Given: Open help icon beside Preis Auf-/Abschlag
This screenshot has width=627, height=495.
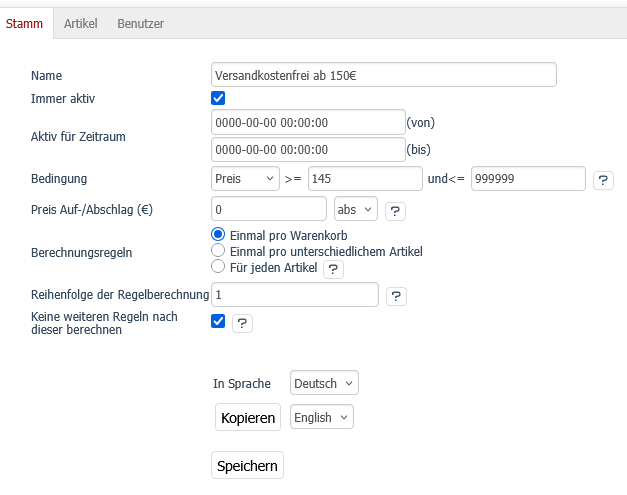Looking at the screenshot, I should pos(394,211).
